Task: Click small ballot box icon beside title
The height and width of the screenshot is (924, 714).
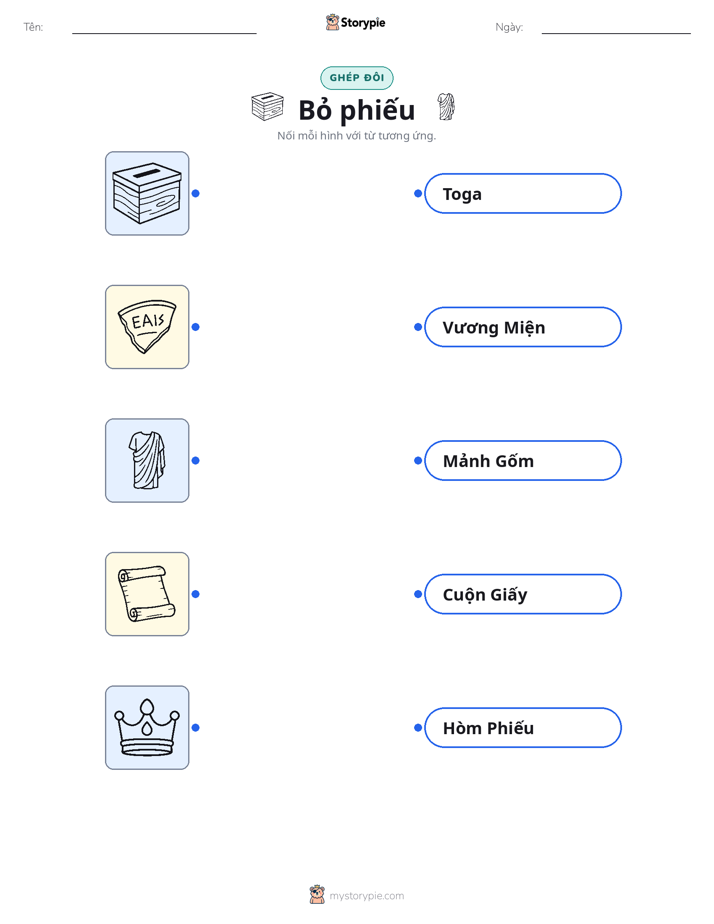Action: (267, 107)
